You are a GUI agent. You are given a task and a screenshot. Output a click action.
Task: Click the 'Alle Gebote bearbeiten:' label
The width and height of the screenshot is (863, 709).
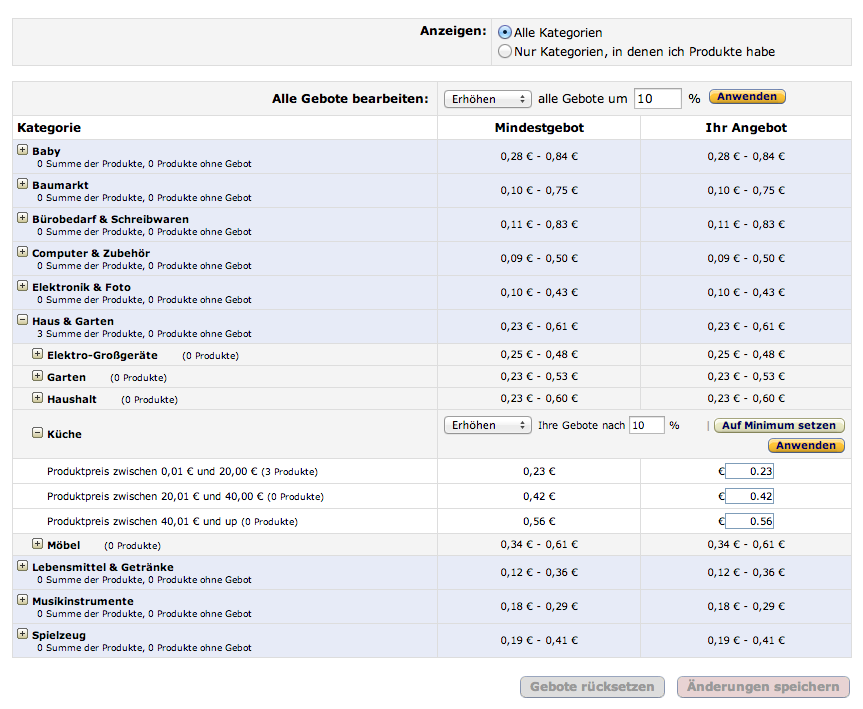pos(350,99)
